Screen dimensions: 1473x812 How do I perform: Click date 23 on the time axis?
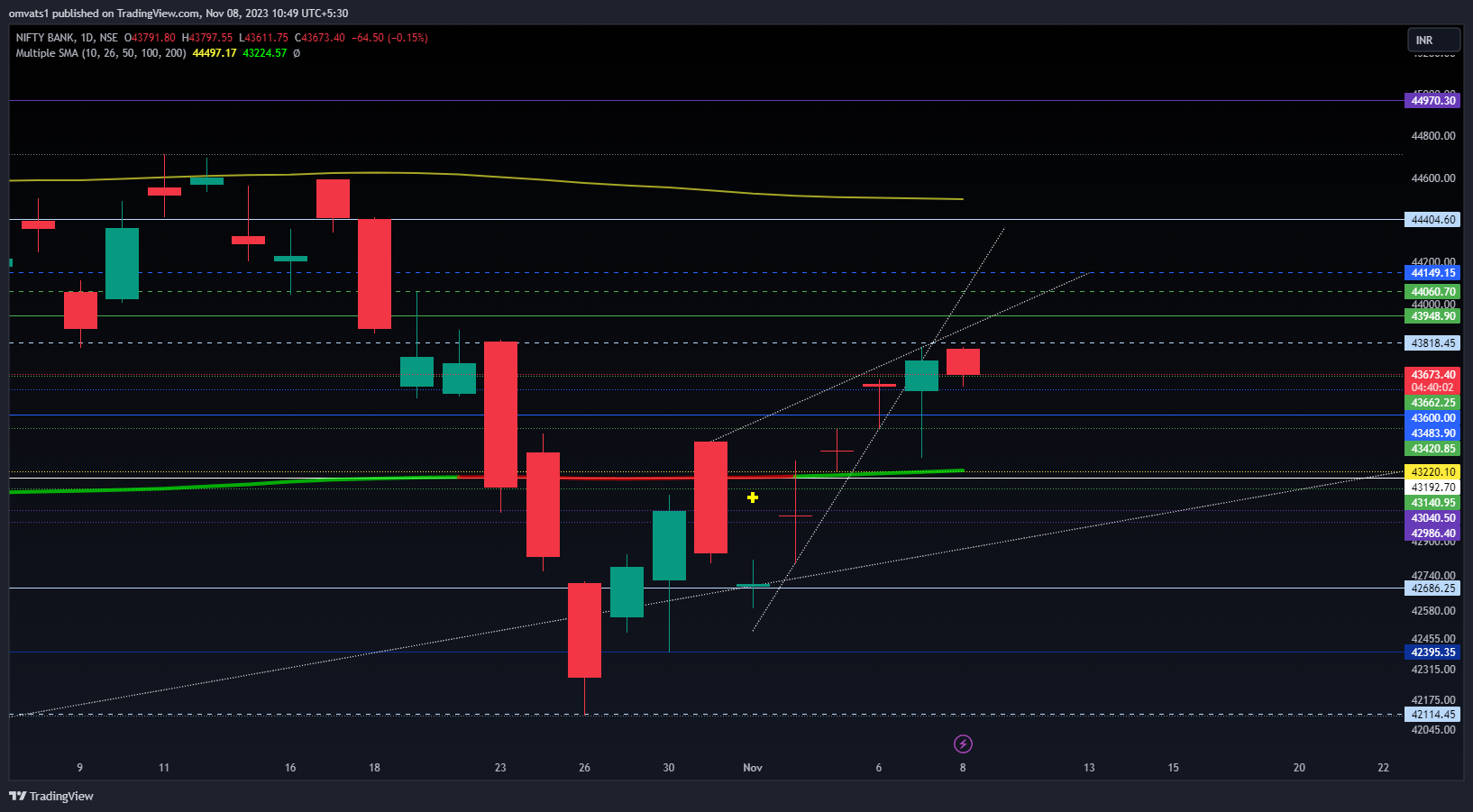[500, 768]
